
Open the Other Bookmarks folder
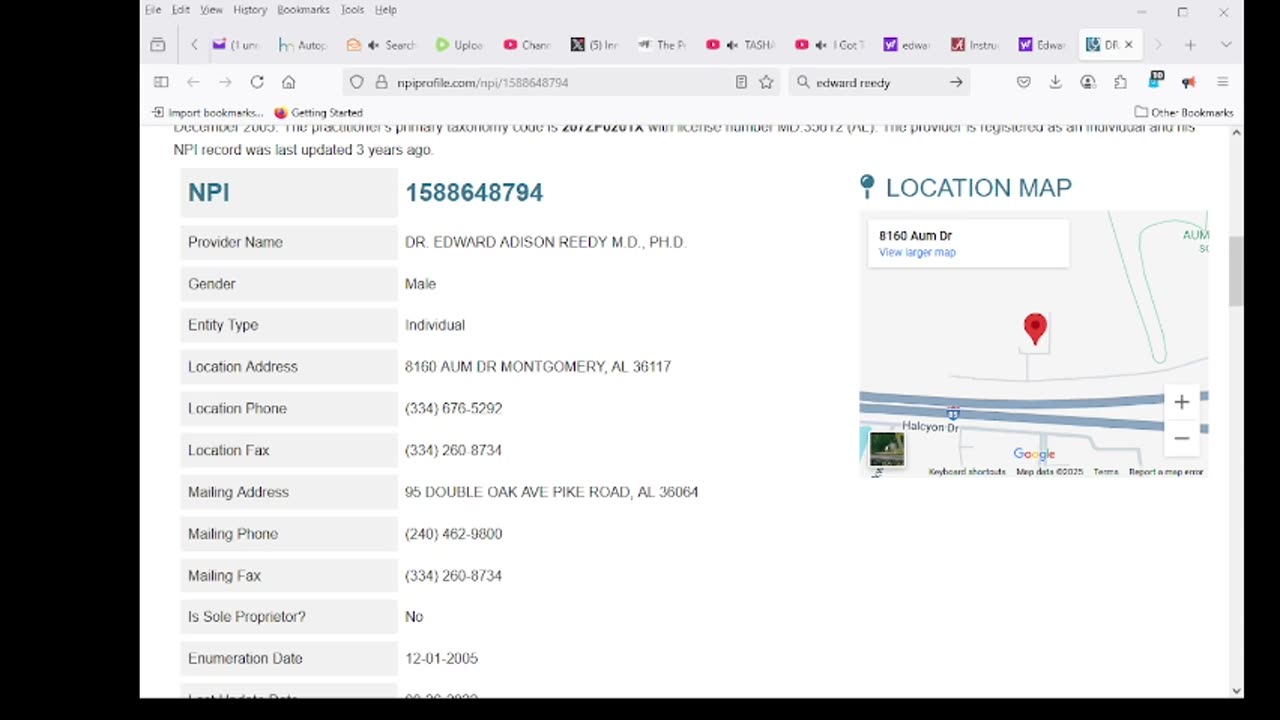tap(1184, 112)
